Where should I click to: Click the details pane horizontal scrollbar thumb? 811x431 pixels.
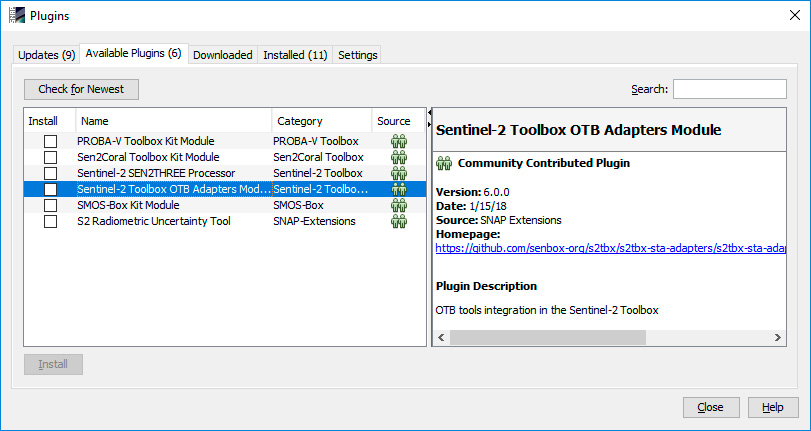pos(548,337)
